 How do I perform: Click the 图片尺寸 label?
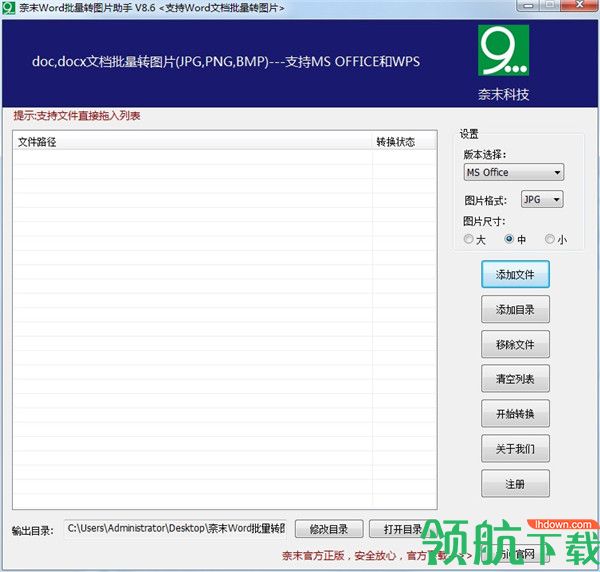click(484, 221)
